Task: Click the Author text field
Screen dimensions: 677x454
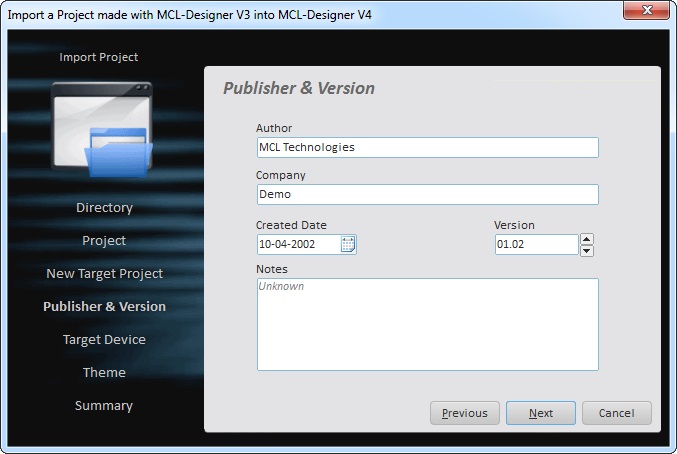Action: click(x=427, y=148)
